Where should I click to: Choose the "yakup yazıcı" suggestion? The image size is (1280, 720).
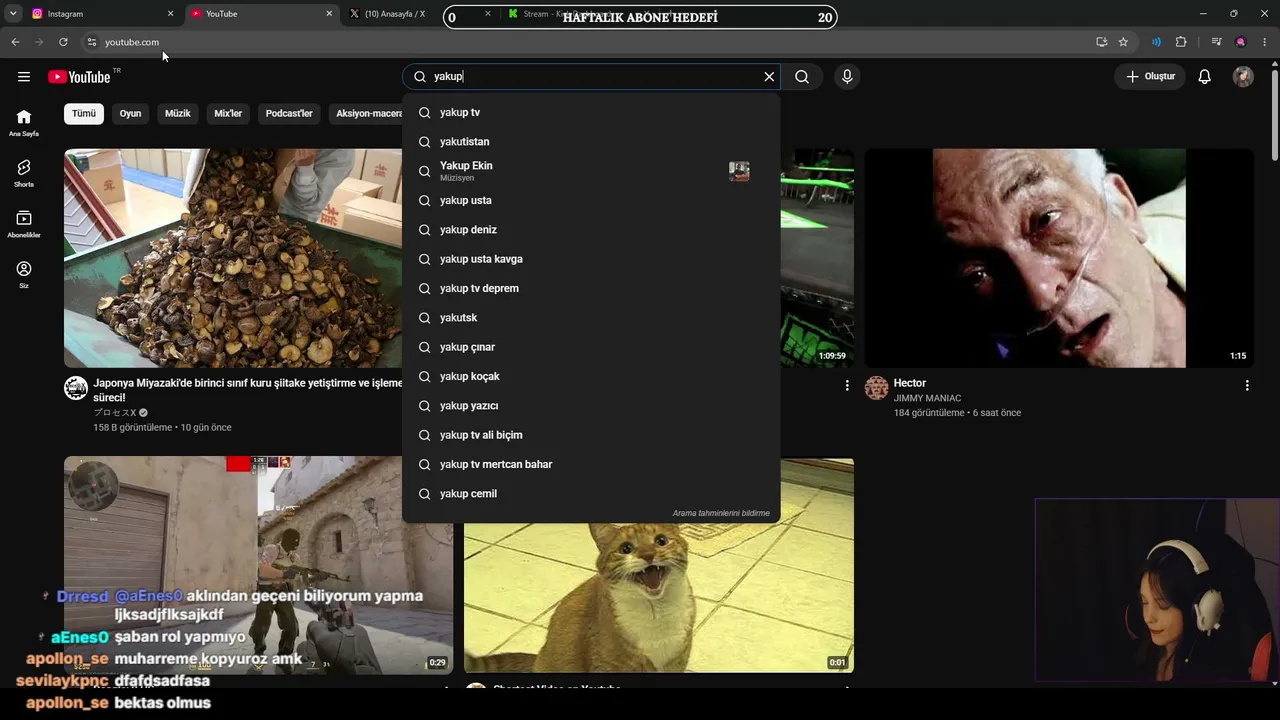pyautogui.click(x=591, y=406)
